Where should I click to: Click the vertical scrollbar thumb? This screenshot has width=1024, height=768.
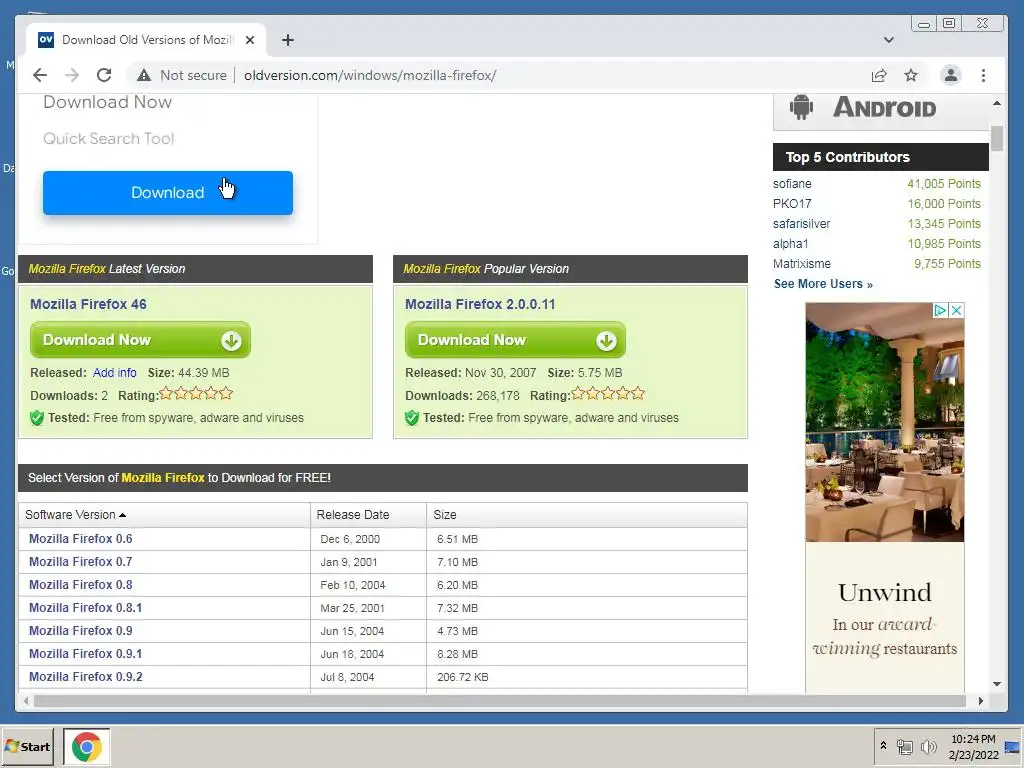click(x=997, y=138)
